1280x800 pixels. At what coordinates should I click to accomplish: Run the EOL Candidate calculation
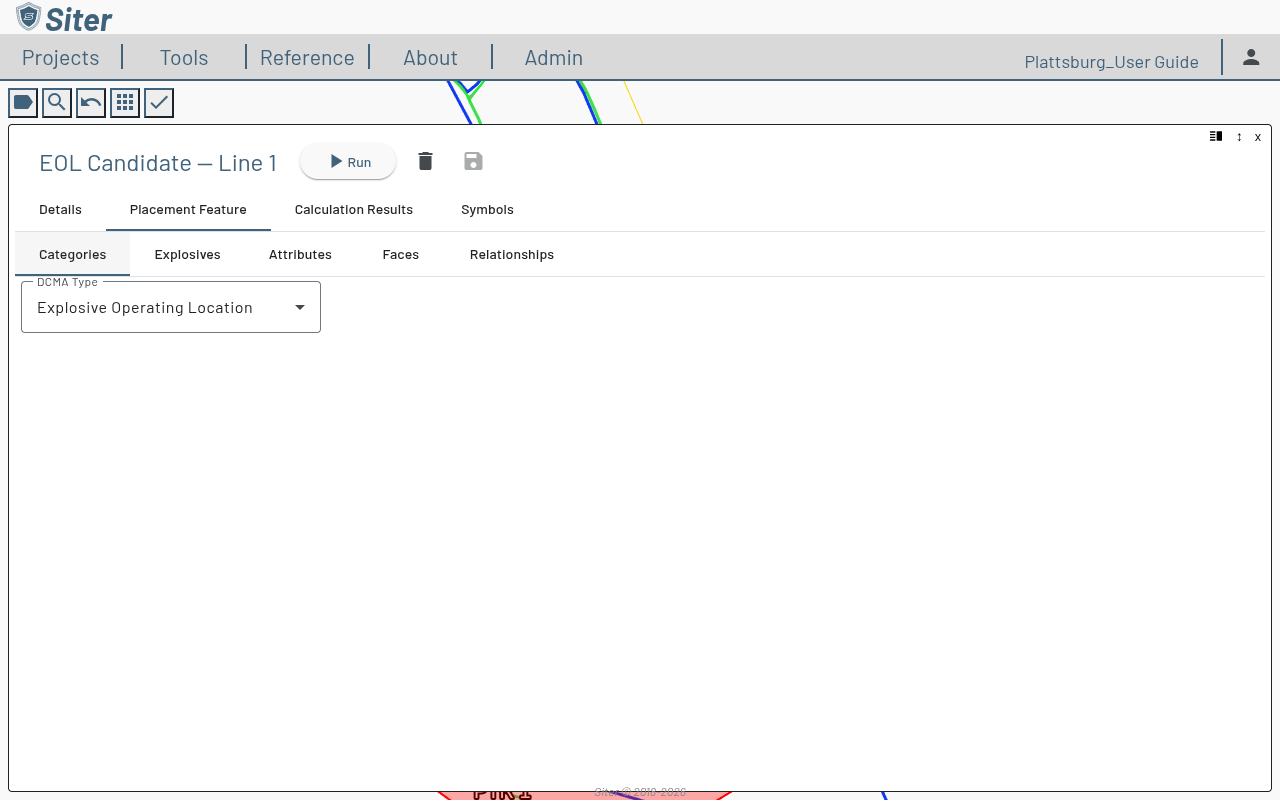point(348,162)
